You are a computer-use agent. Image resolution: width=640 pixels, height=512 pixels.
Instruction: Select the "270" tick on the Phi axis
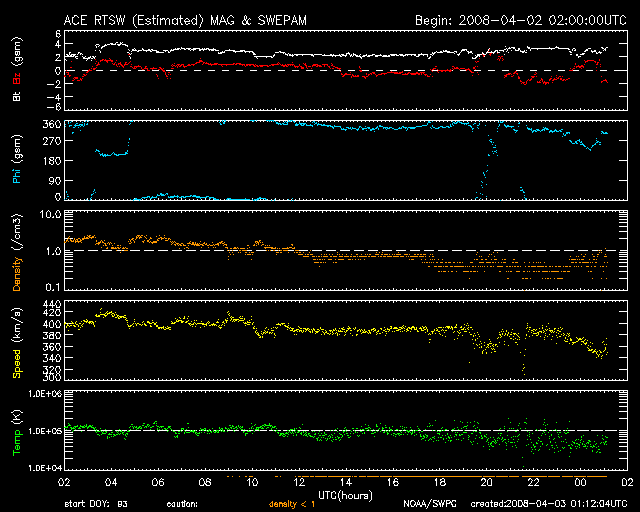(52, 141)
